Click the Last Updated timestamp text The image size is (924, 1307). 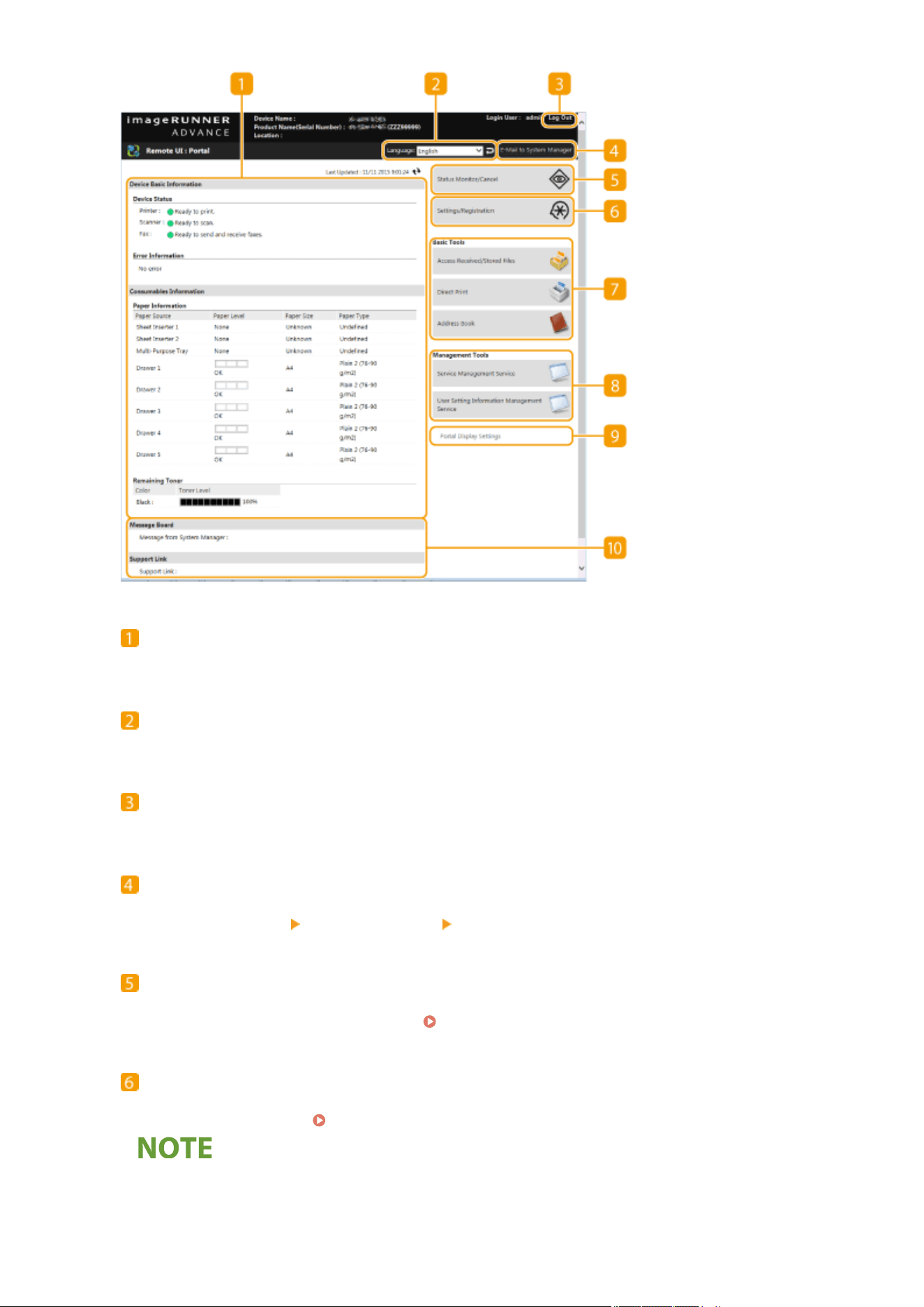pos(367,172)
